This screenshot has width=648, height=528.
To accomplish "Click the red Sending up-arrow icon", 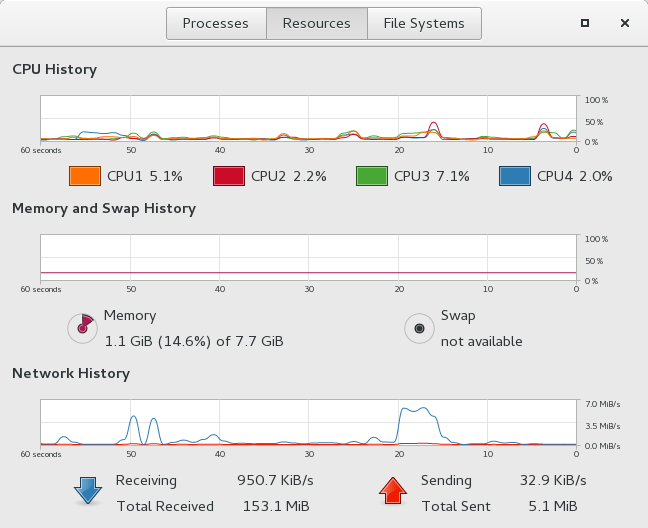I will click(393, 490).
